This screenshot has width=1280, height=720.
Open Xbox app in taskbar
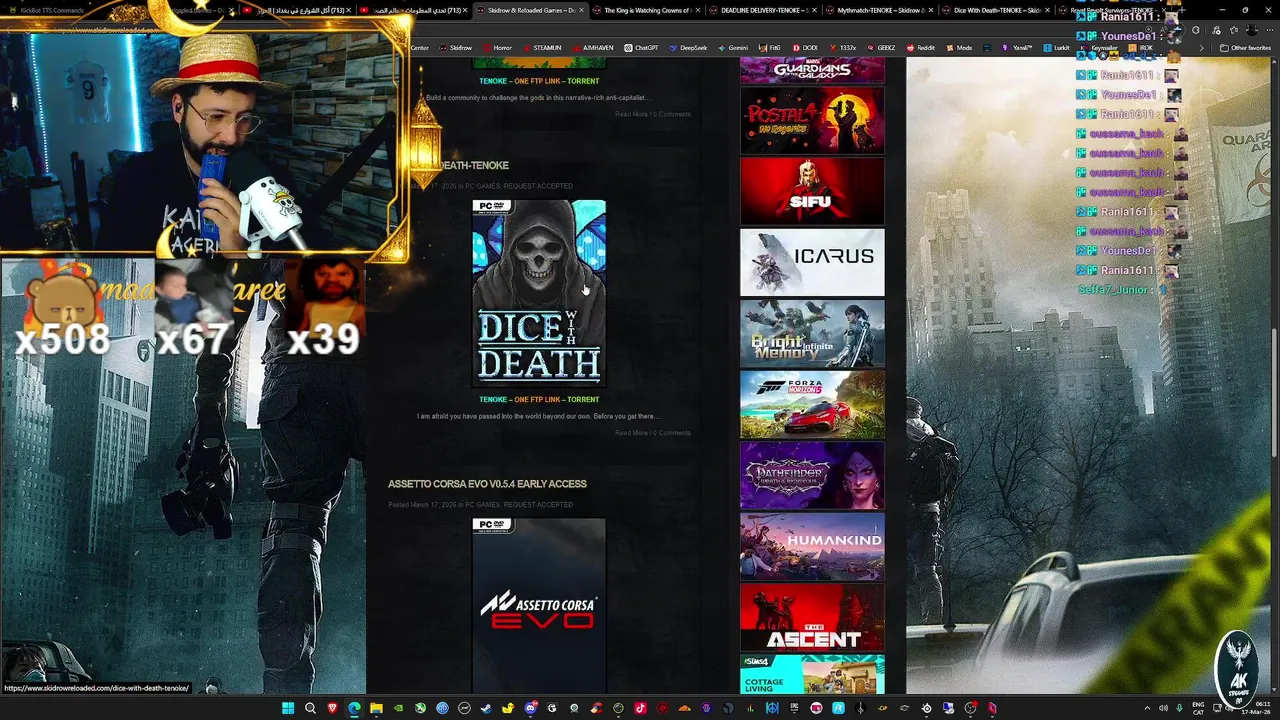click(420, 708)
